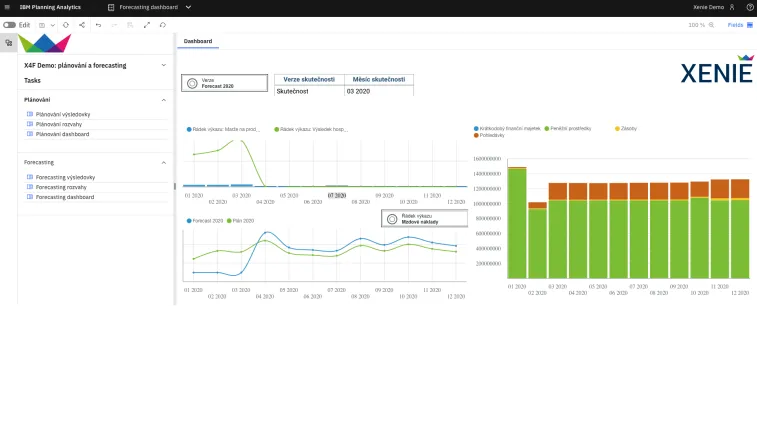The width and height of the screenshot is (757, 425).
Task: Collapse the Forecasting section chevron
Action: click(164, 163)
